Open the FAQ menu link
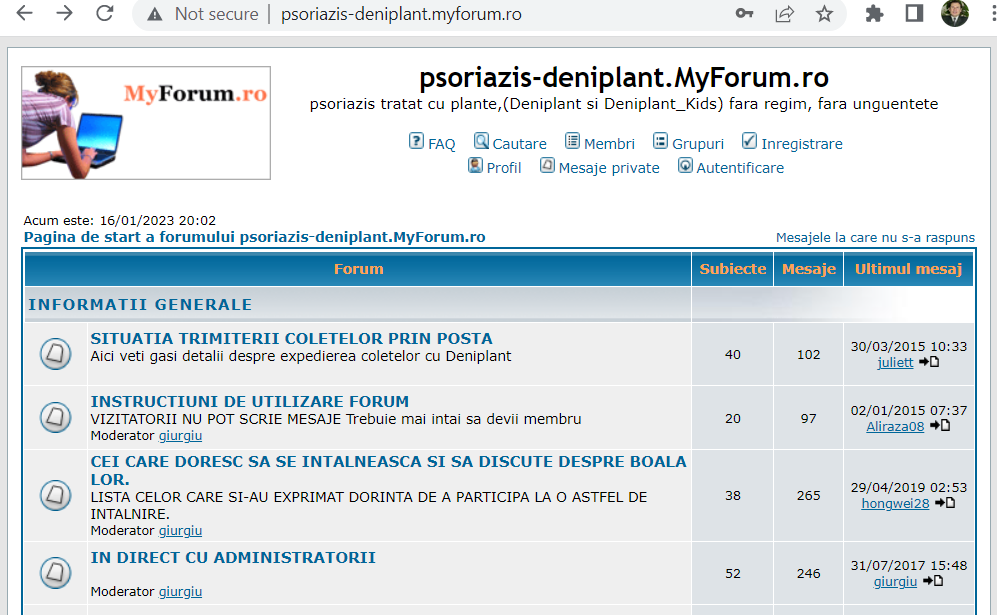 441,143
